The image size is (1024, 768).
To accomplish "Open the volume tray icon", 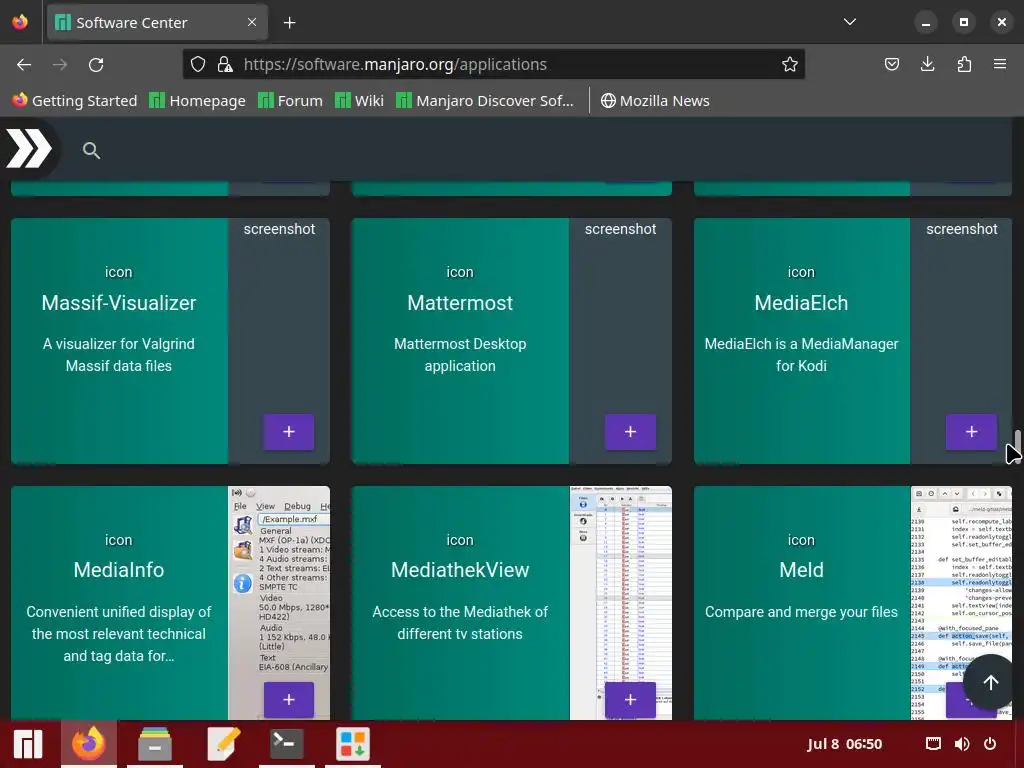I will pyautogui.click(x=962, y=744).
